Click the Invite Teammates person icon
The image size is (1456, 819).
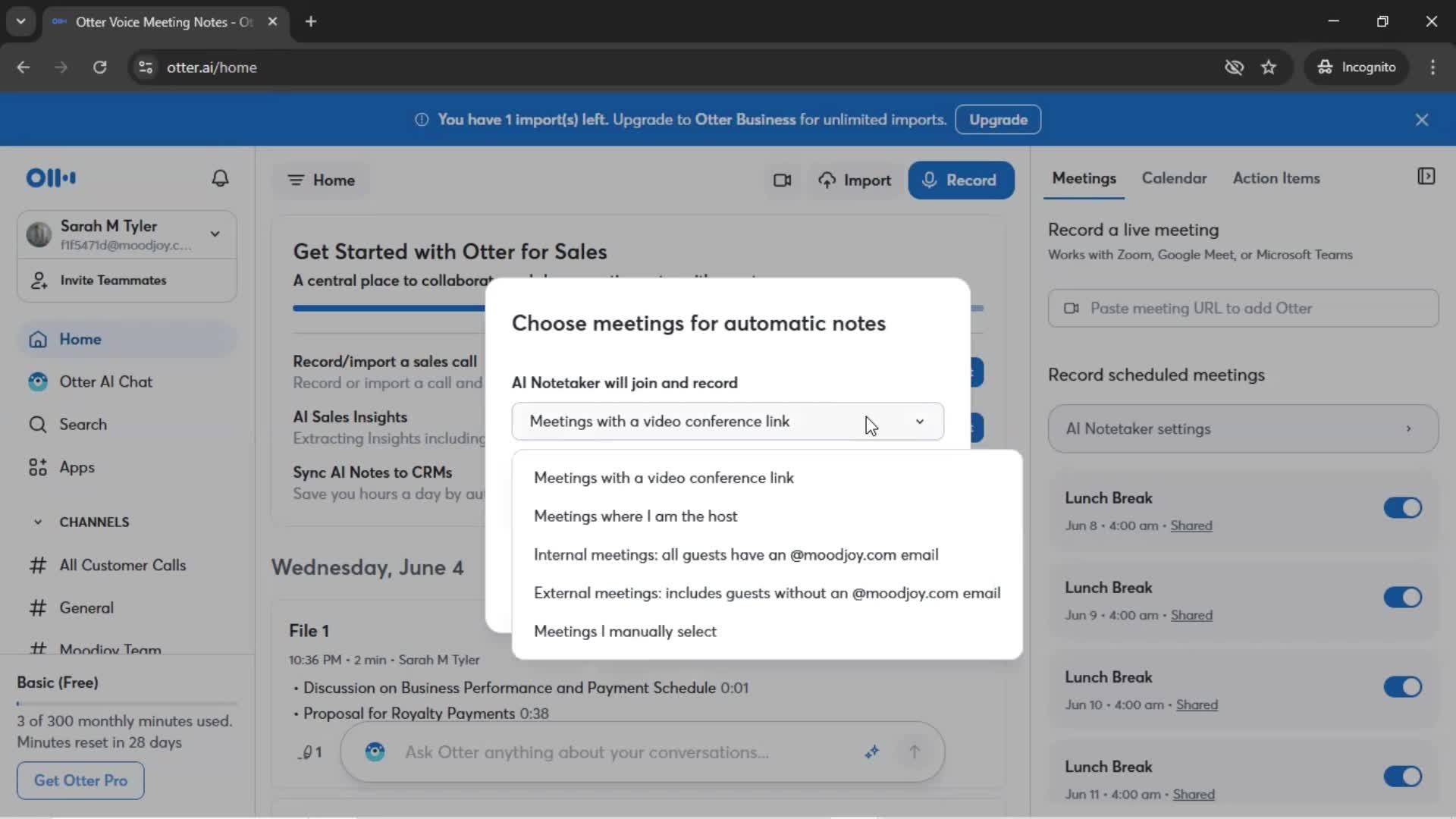tap(39, 281)
